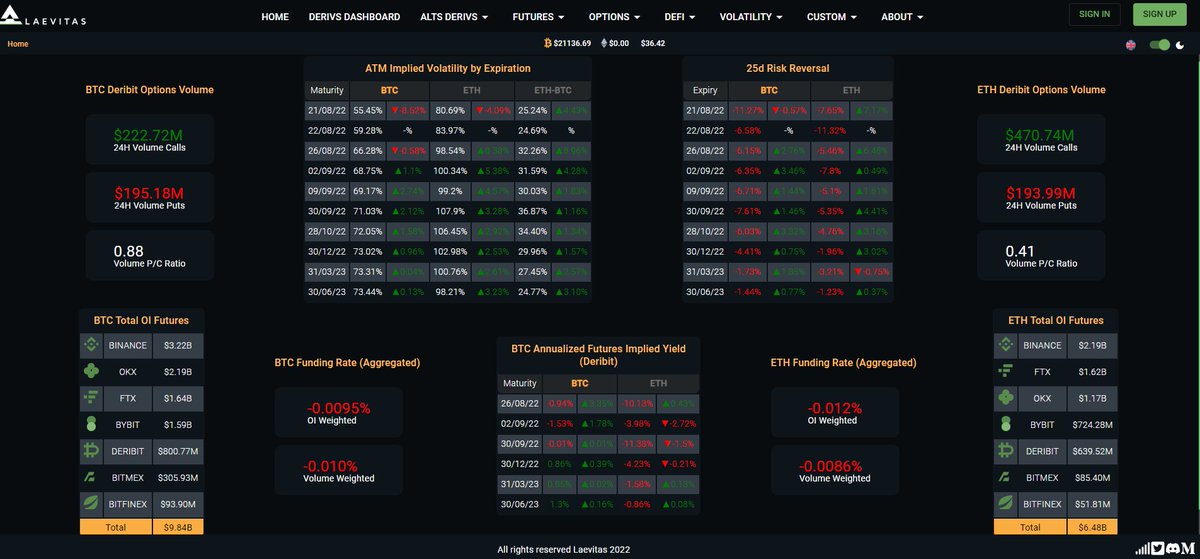
Task: Toggle the green theme switch
Action: point(1160,44)
